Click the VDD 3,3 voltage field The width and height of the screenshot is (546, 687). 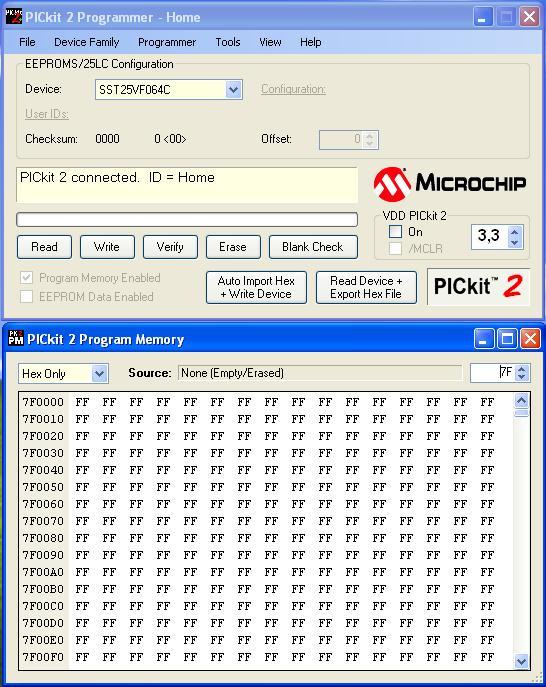click(x=489, y=237)
